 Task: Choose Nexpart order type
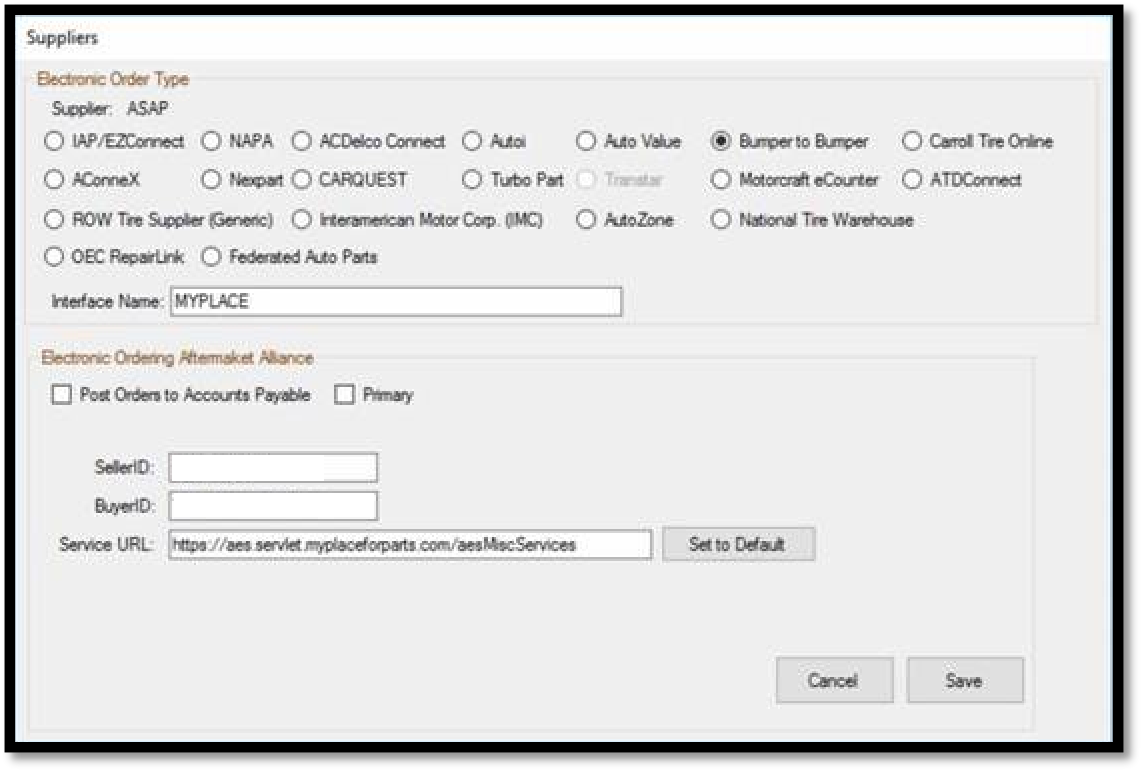(x=211, y=181)
